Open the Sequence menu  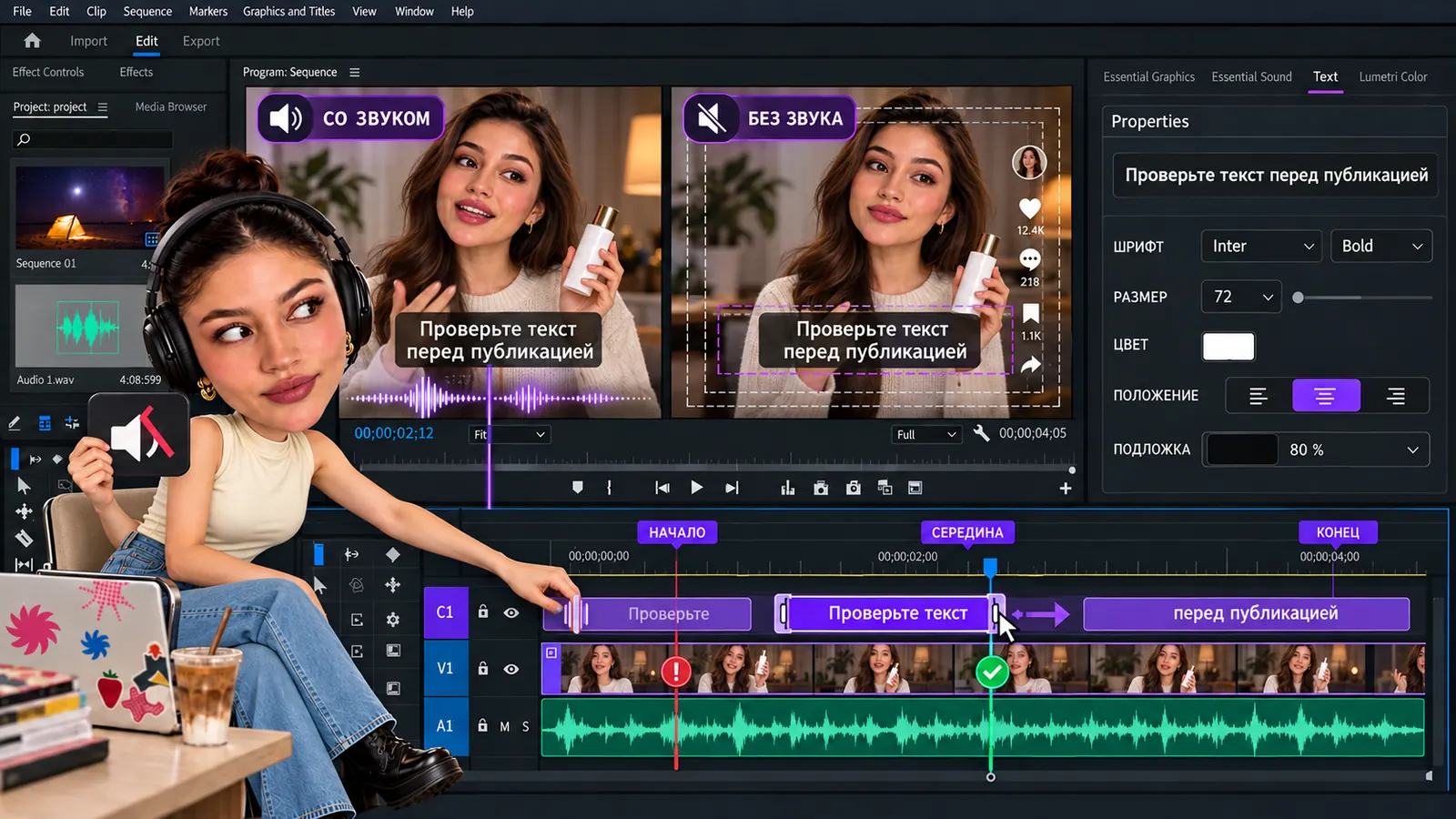click(147, 11)
